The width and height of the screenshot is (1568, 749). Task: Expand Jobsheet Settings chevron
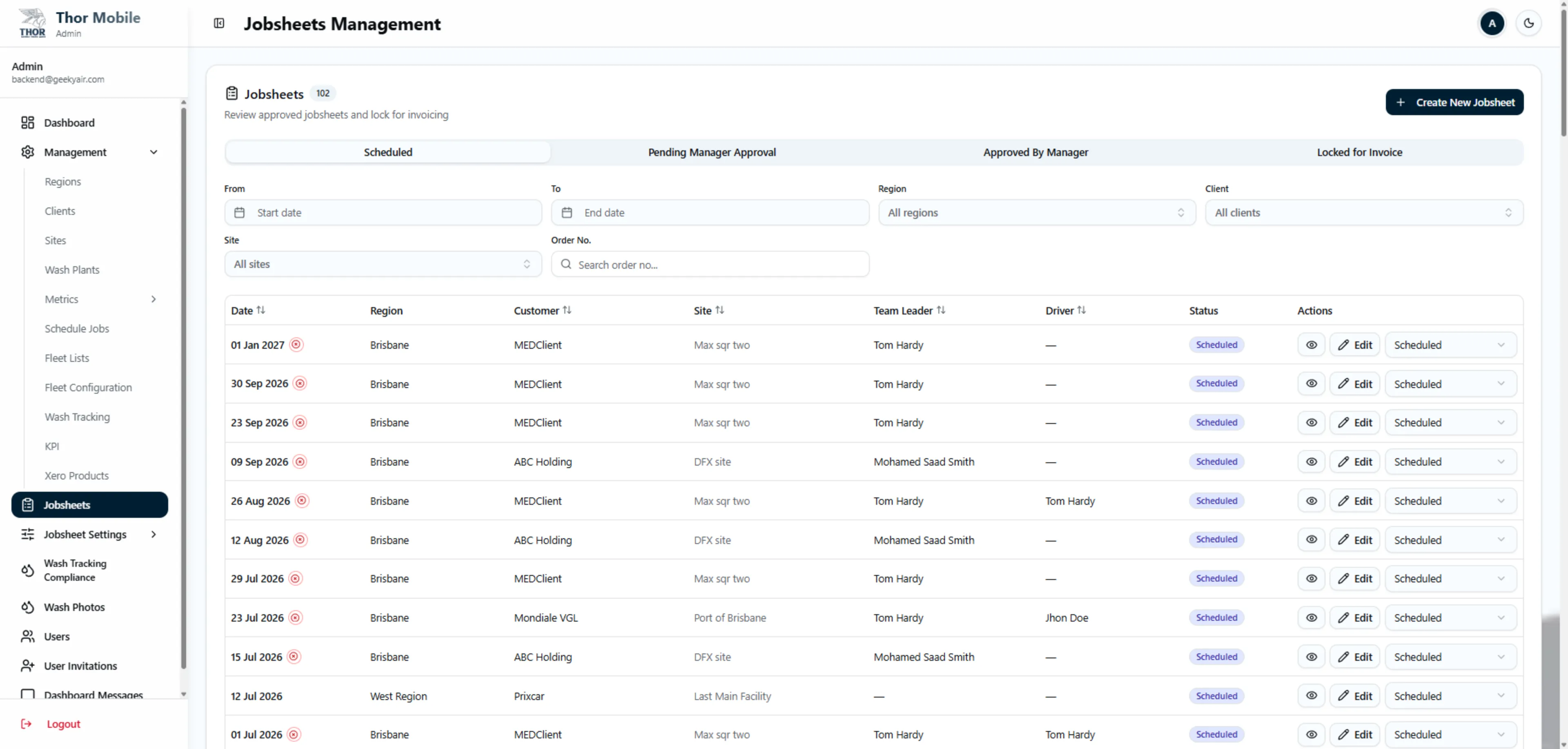click(x=154, y=534)
